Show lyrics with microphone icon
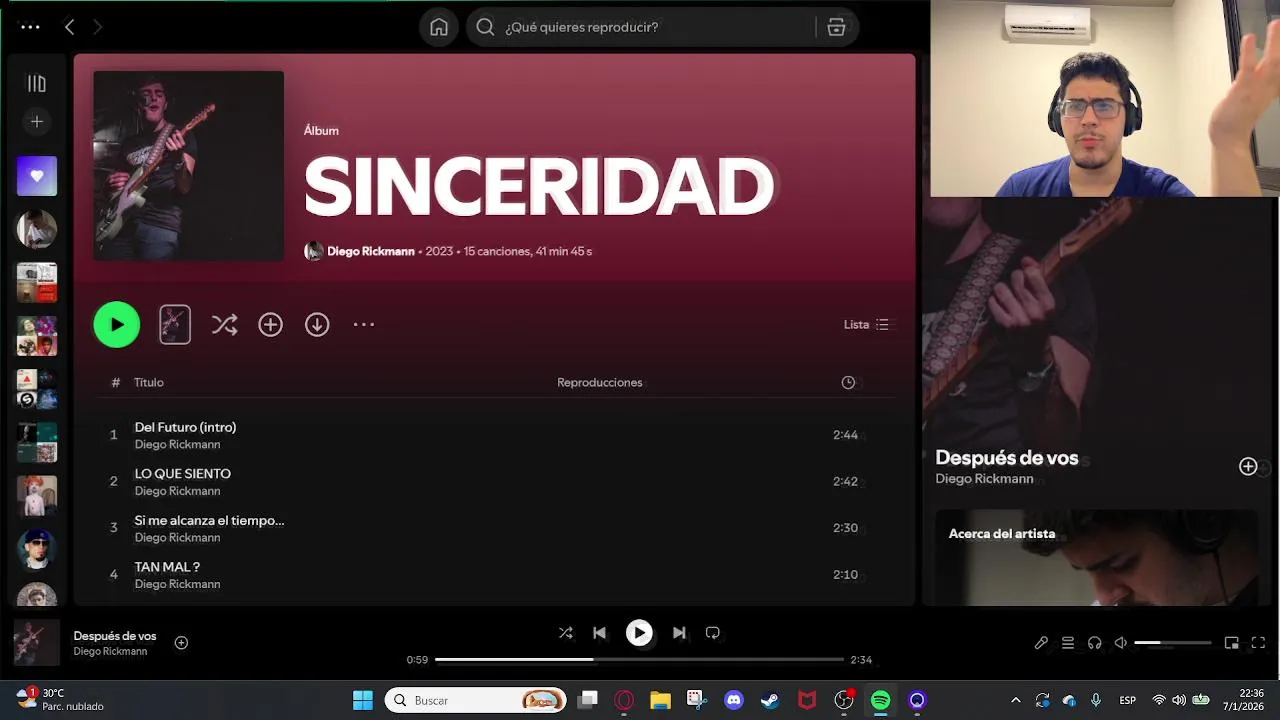 pos(1041,643)
